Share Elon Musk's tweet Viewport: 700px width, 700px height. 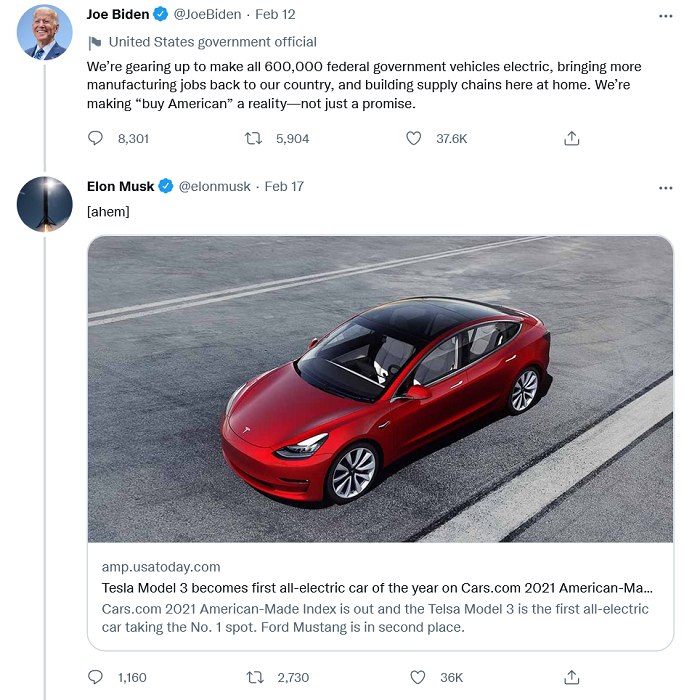[572, 677]
